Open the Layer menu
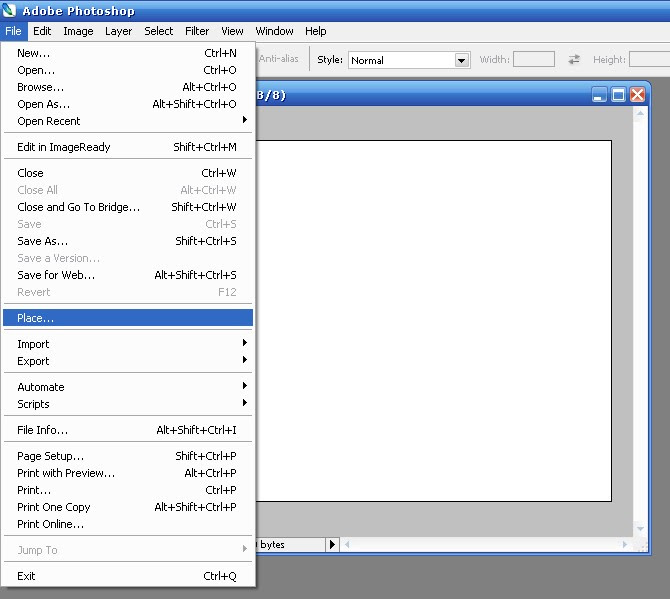 click(118, 31)
